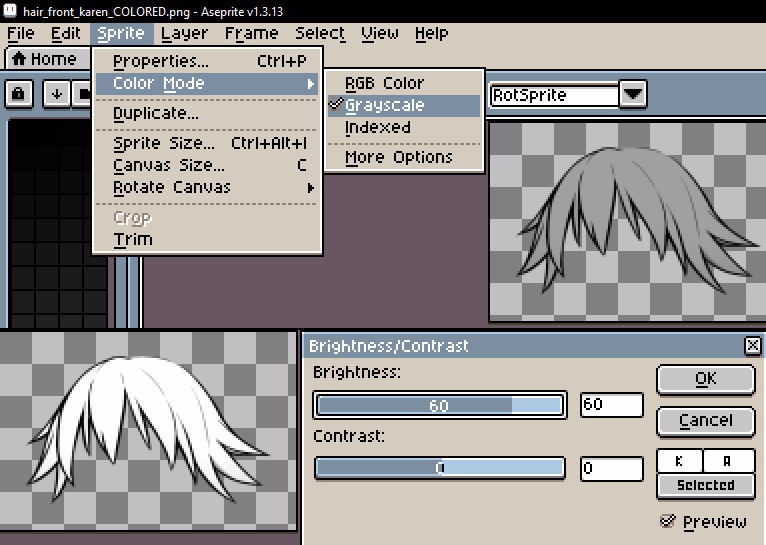Click the Aseprite app icon in the title bar

pos(10,8)
